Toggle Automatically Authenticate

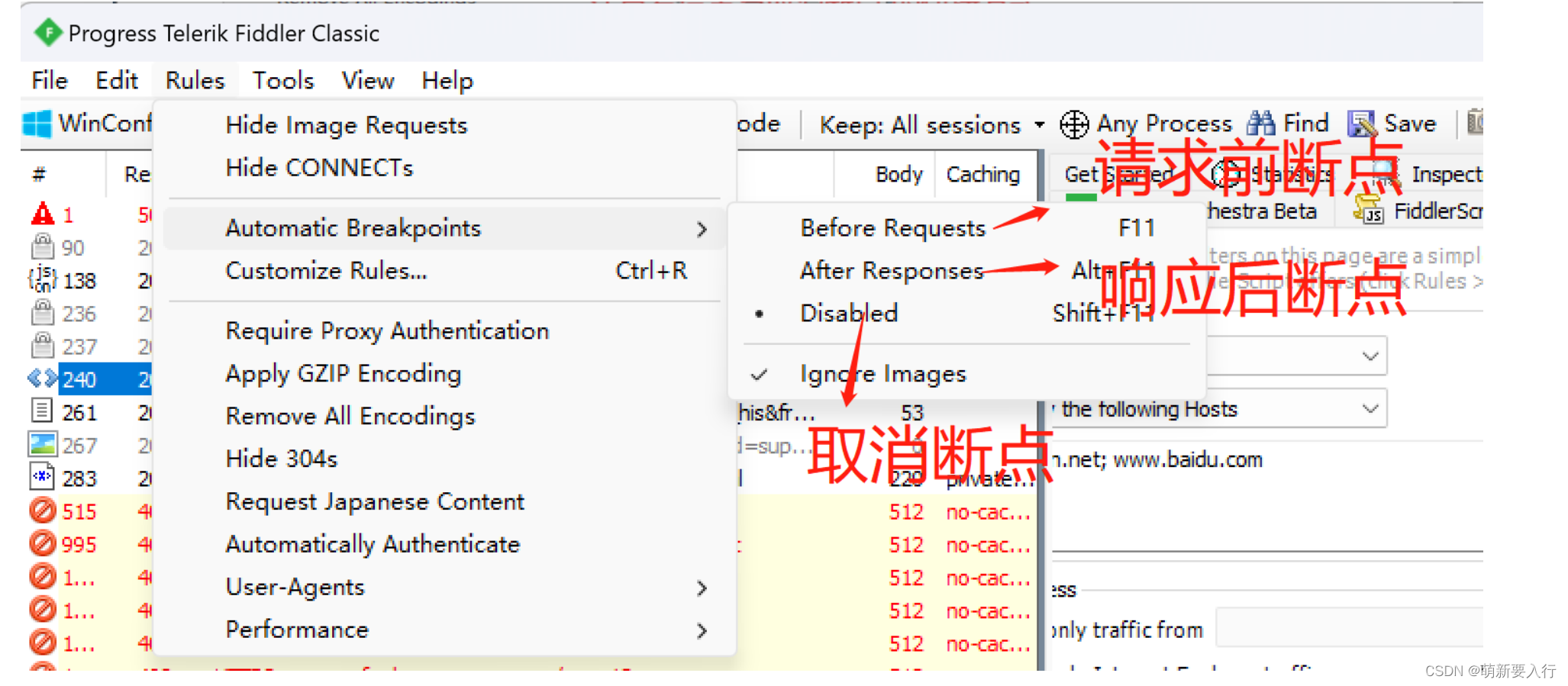373,545
